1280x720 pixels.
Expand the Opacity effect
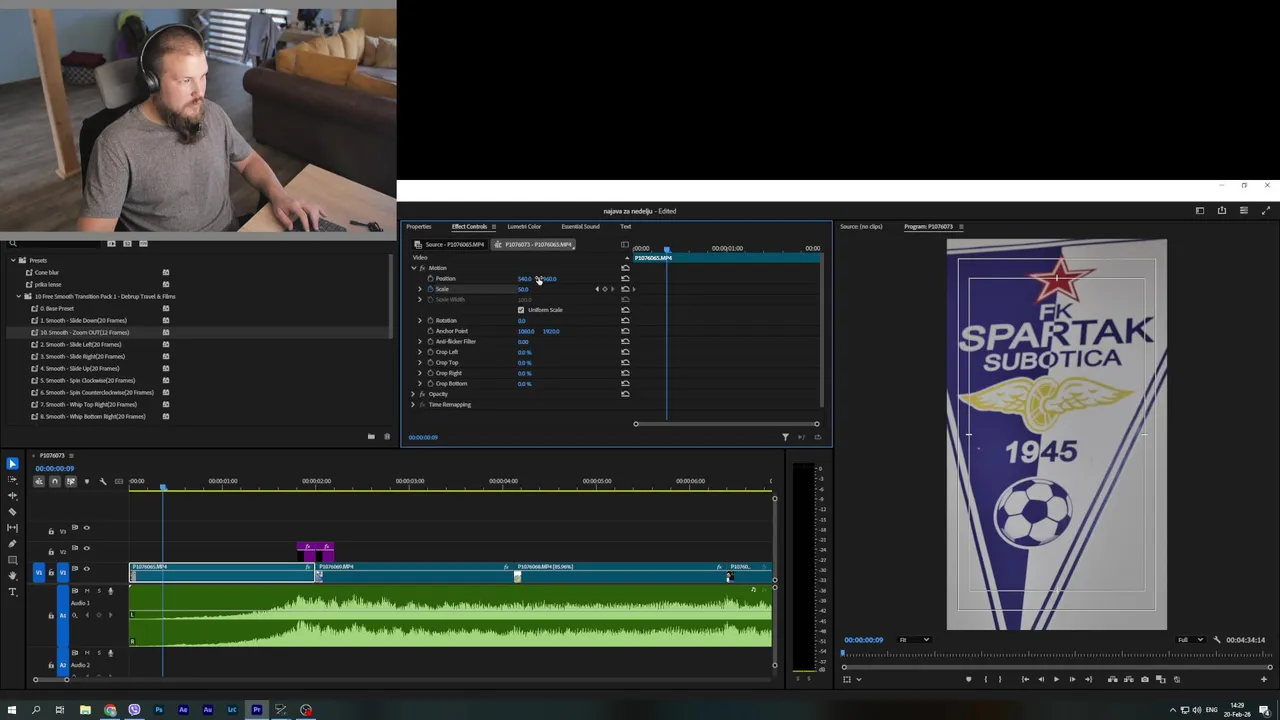pyautogui.click(x=413, y=394)
